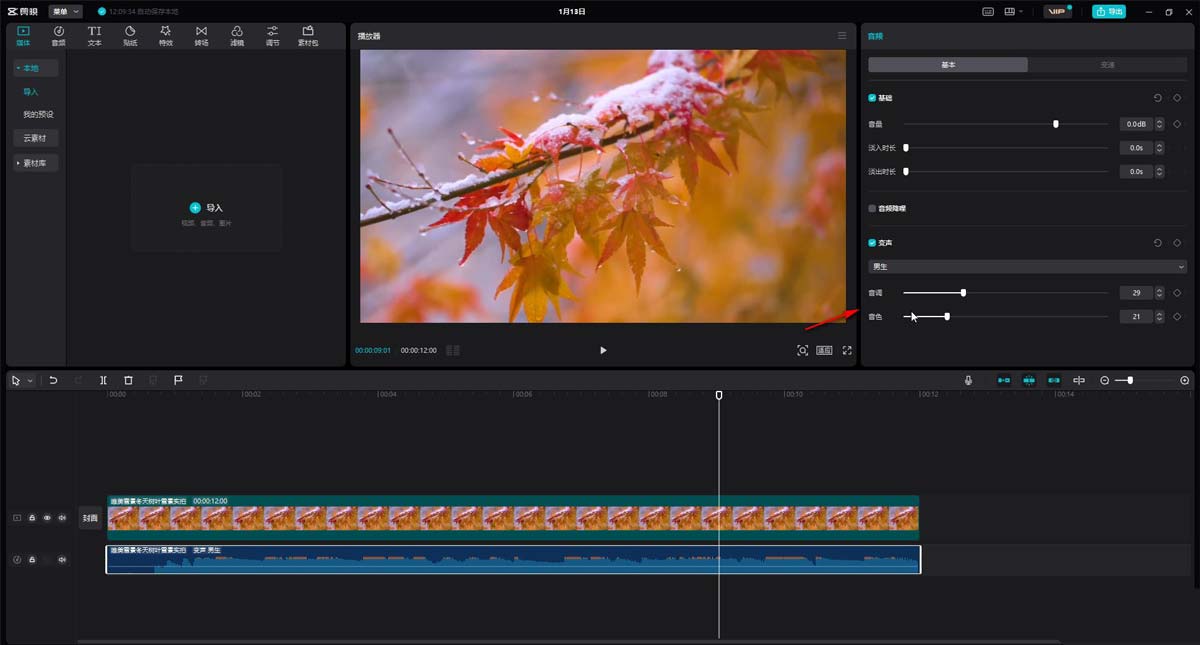This screenshot has height=645, width=1200.
Task: Switch to the 文本 text tab
Action: (94, 36)
